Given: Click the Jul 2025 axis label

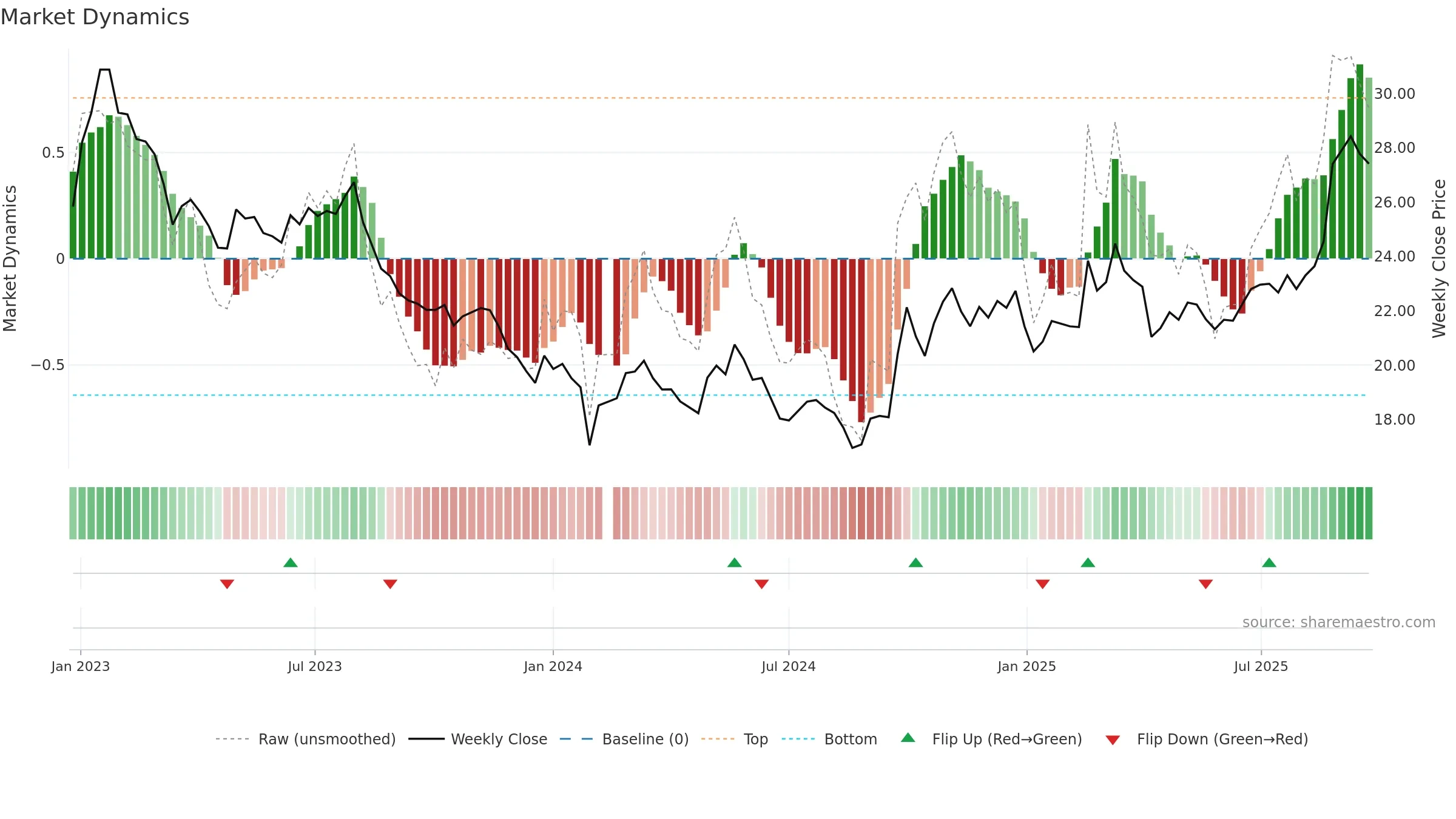Looking at the screenshot, I should tap(1261, 666).
